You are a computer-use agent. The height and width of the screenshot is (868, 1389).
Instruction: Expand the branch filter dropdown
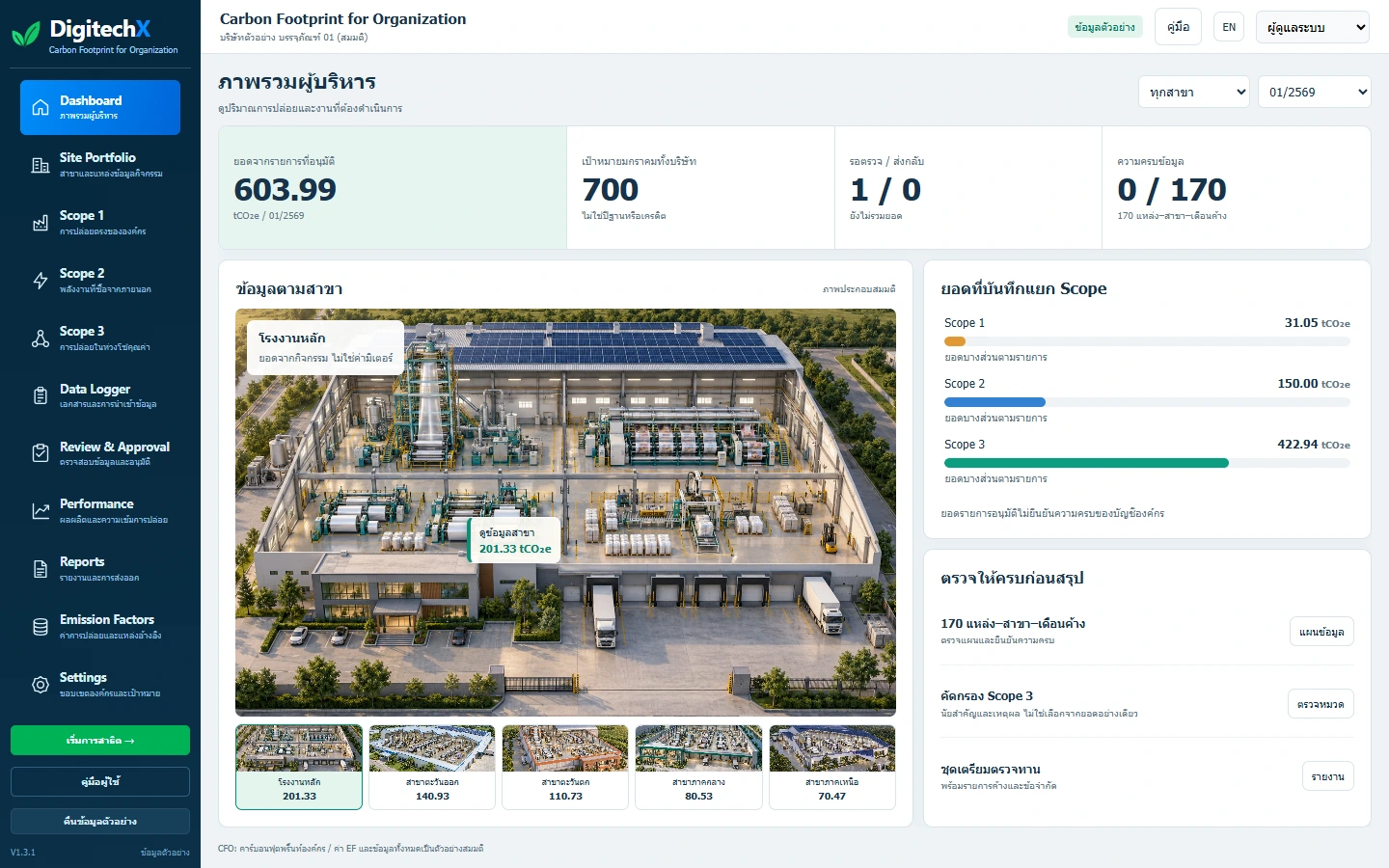1194,92
